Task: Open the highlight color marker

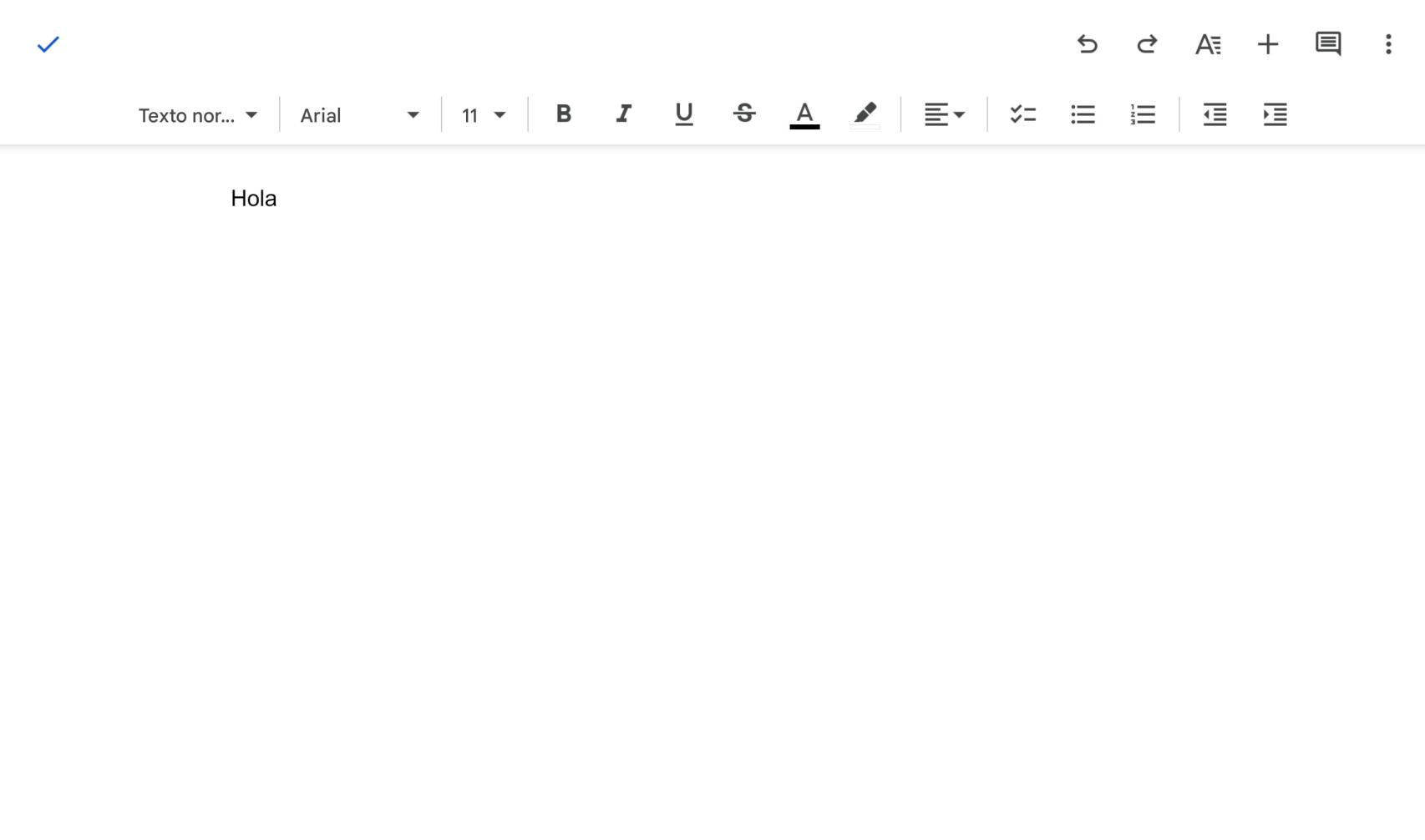Action: (x=865, y=114)
